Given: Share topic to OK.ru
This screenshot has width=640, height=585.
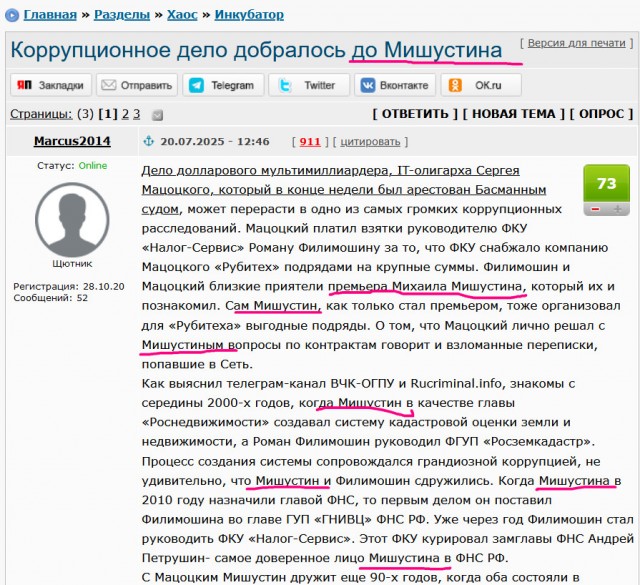Looking at the screenshot, I should 481,85.
